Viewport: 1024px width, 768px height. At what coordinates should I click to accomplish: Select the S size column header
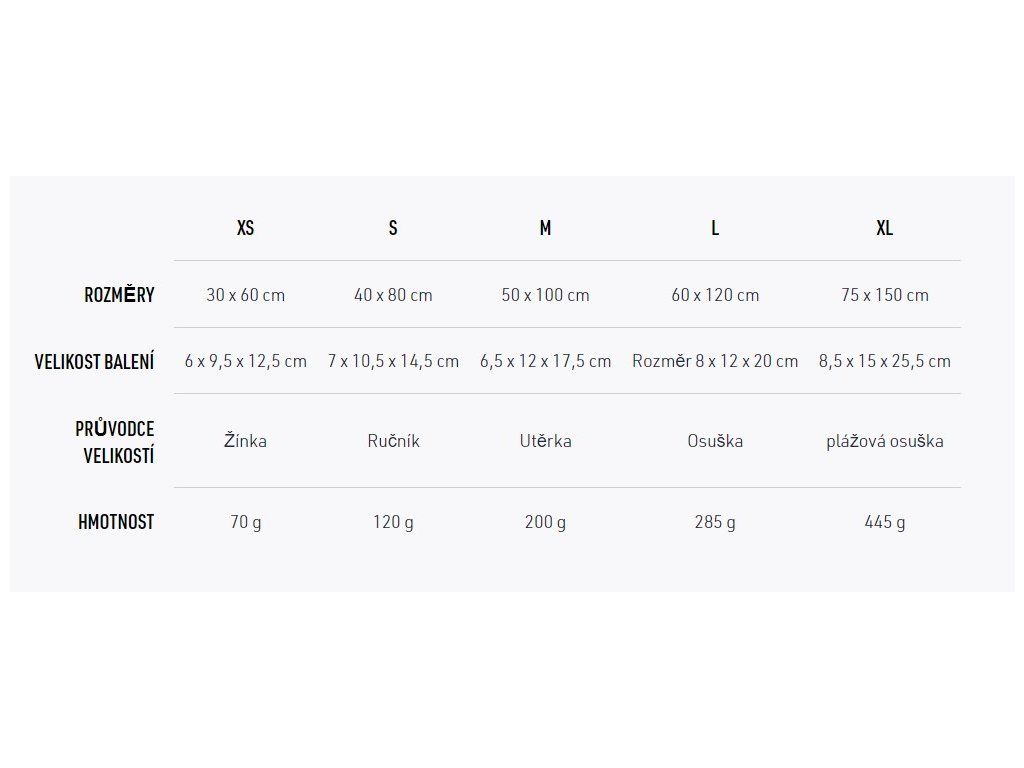tap(393, 228)
